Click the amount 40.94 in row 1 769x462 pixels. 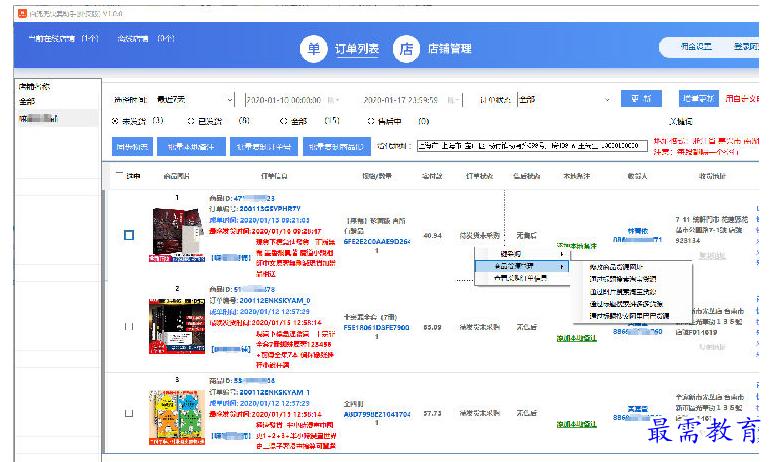[x=432, y=235]
